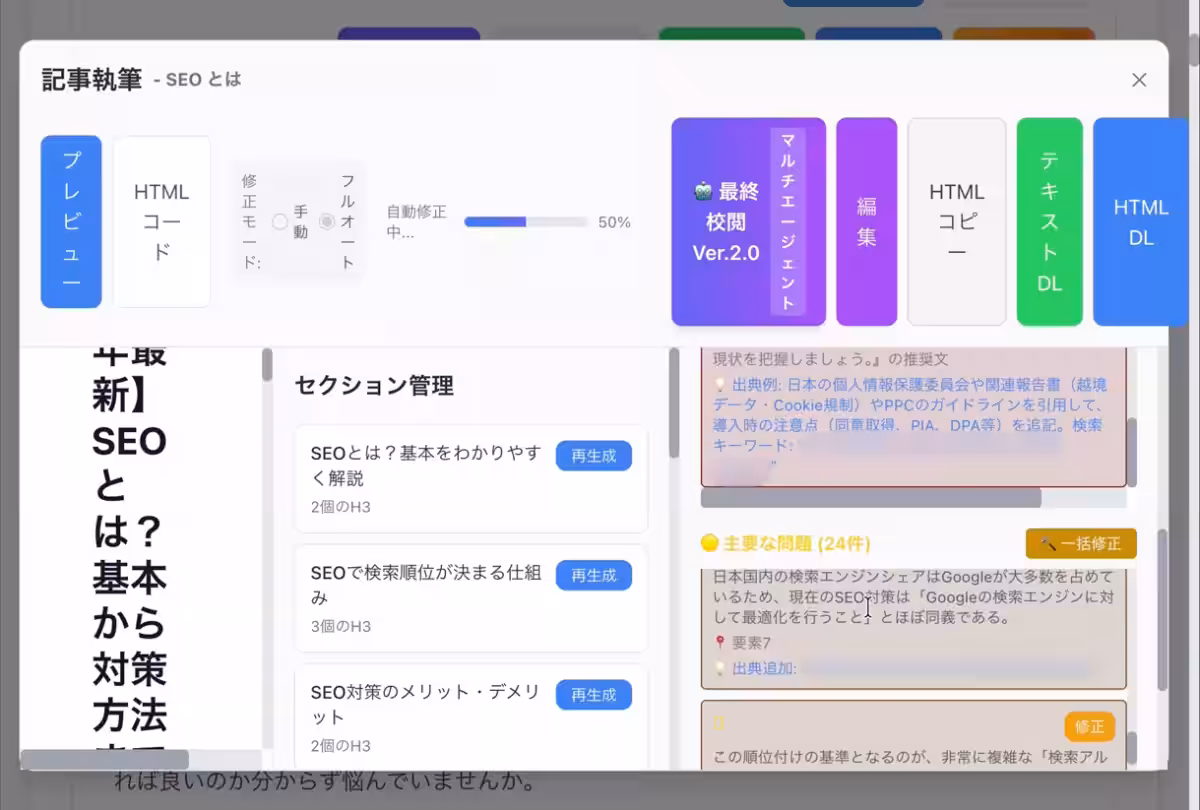The image size is (1200, 810).
Task: Click the セクション管理 panel scrollbar
Action: coord(674,402)
